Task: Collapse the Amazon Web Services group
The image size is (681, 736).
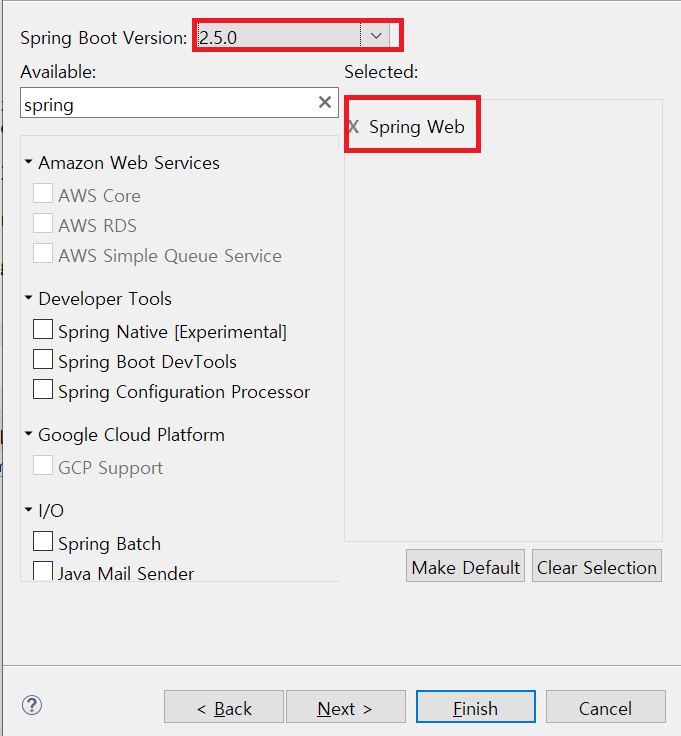Action: pos(29,162)
